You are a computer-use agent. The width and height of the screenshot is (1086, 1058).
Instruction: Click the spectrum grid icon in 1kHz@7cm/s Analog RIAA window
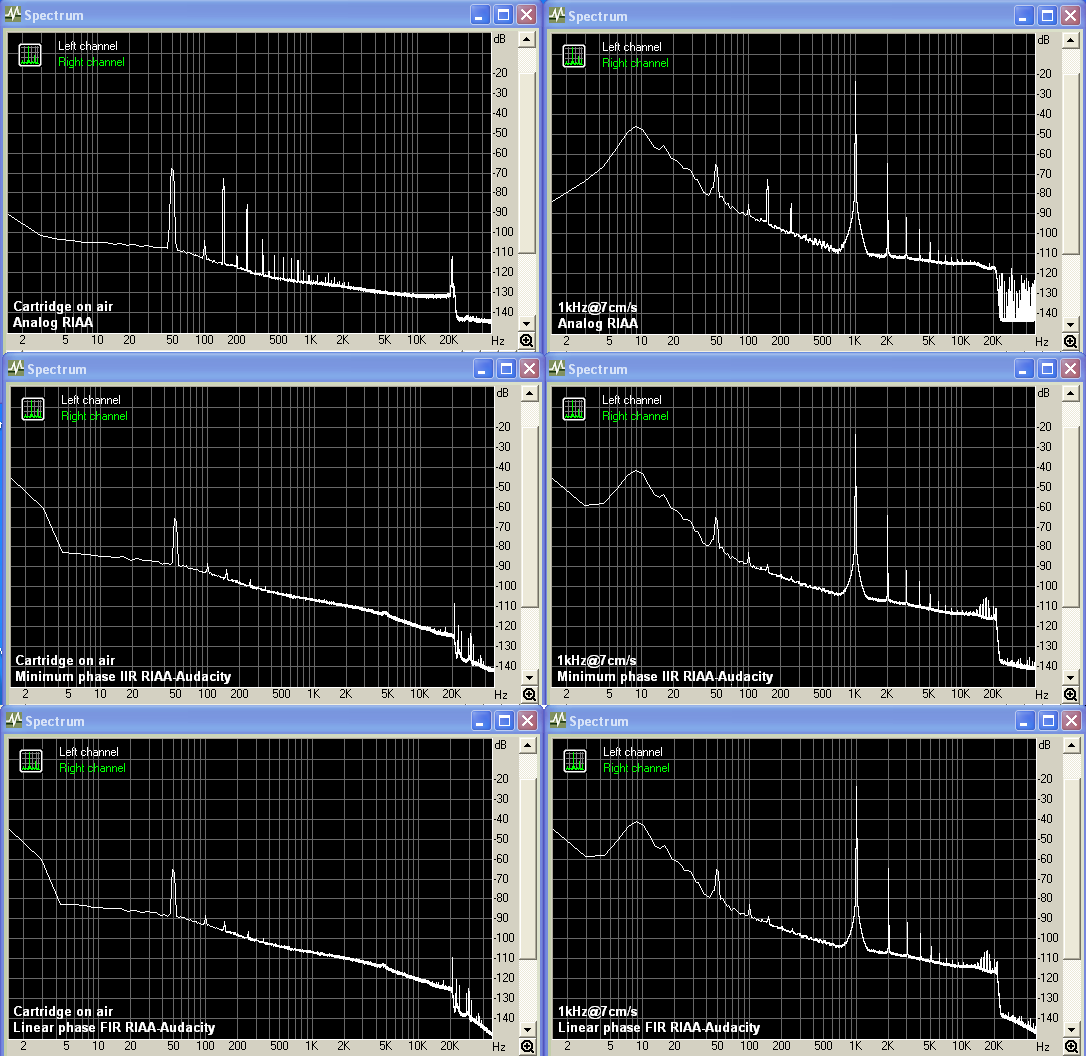coord(573,55)
